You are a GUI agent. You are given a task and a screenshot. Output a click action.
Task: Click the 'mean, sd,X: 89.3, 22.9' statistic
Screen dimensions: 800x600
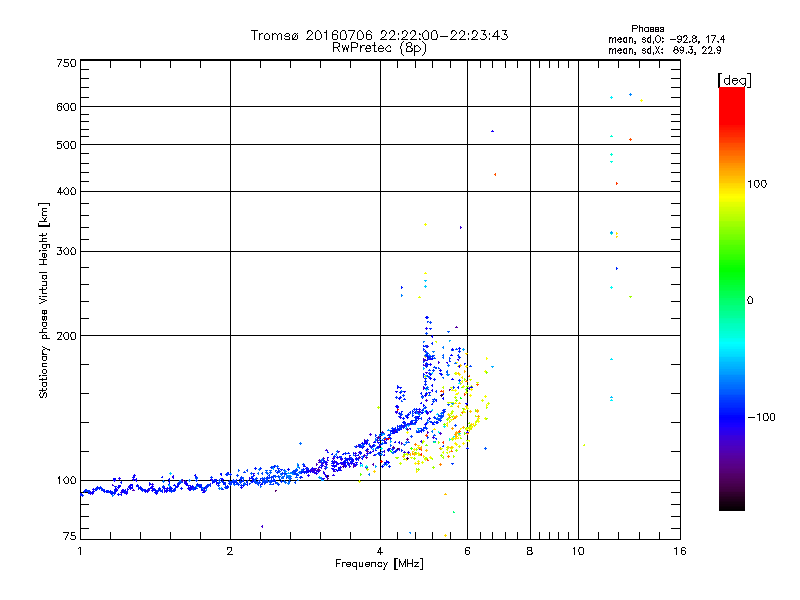coord(664,50)
